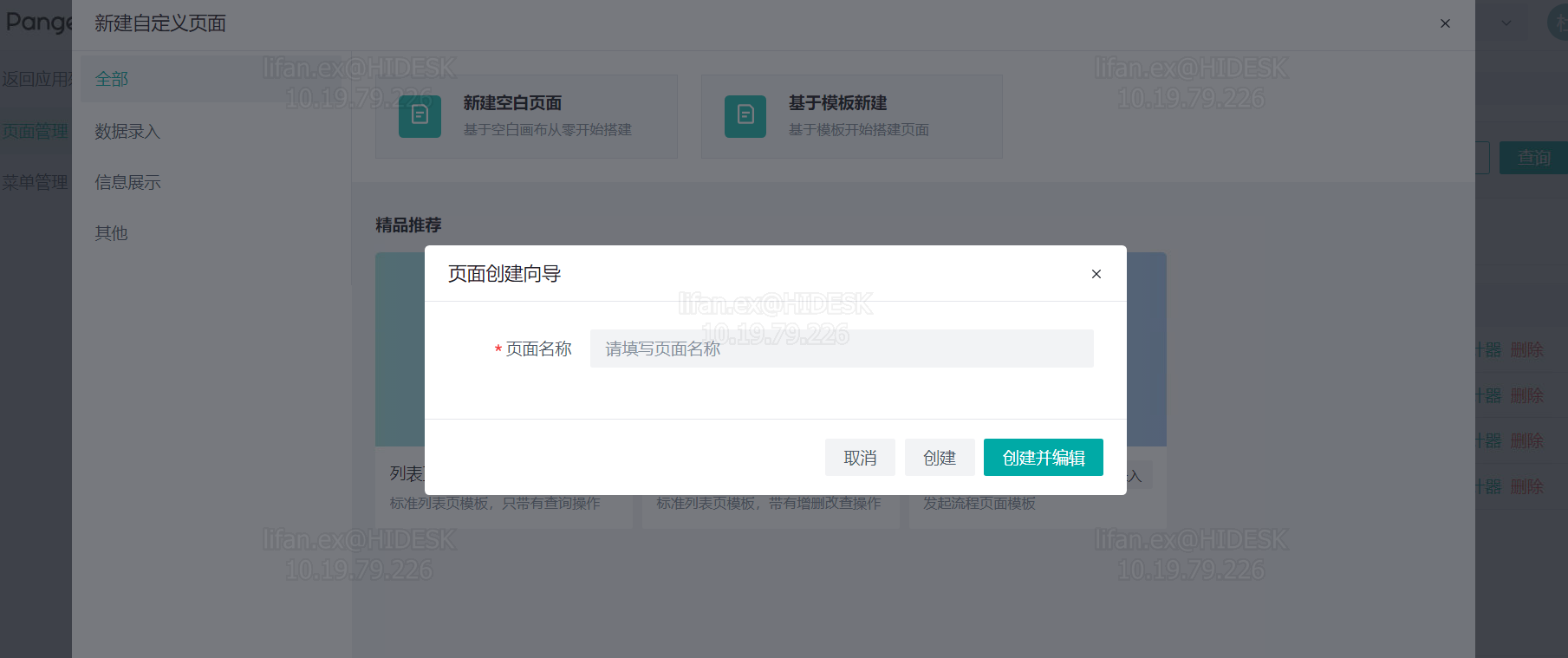Click the 标准列表页模板，只带有查询操作 description
This screenshot has height=658, width=1568.
point(495,504)
